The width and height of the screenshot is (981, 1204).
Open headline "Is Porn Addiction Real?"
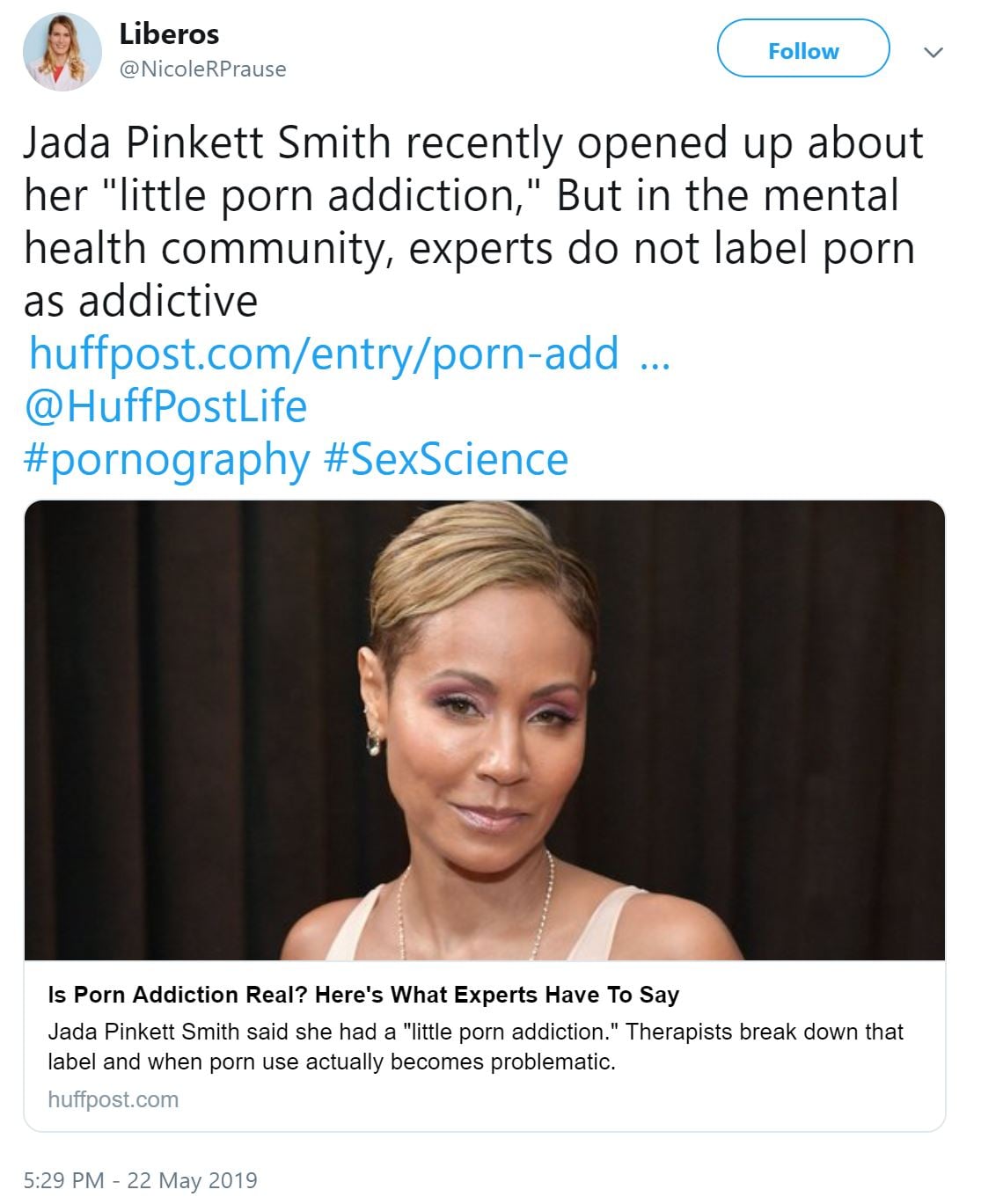point(363,995)
